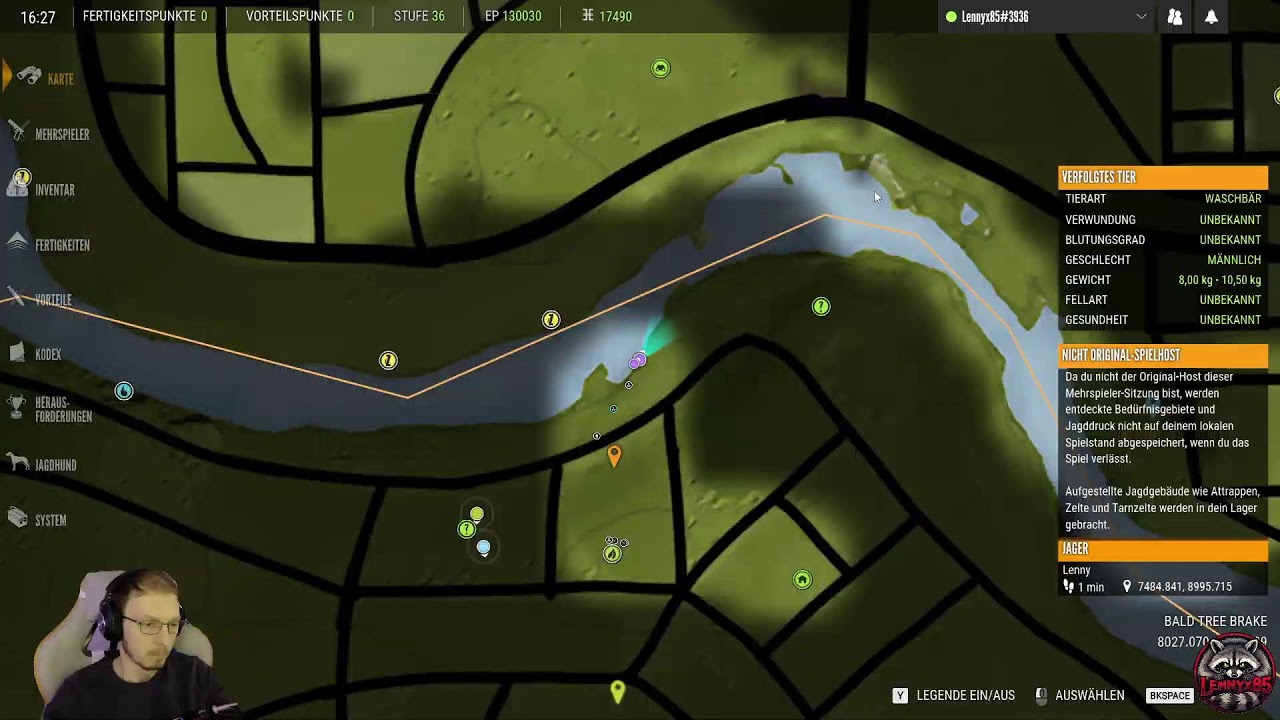
Task: Click the Karte binoculars icon
Action: [29, 77]
